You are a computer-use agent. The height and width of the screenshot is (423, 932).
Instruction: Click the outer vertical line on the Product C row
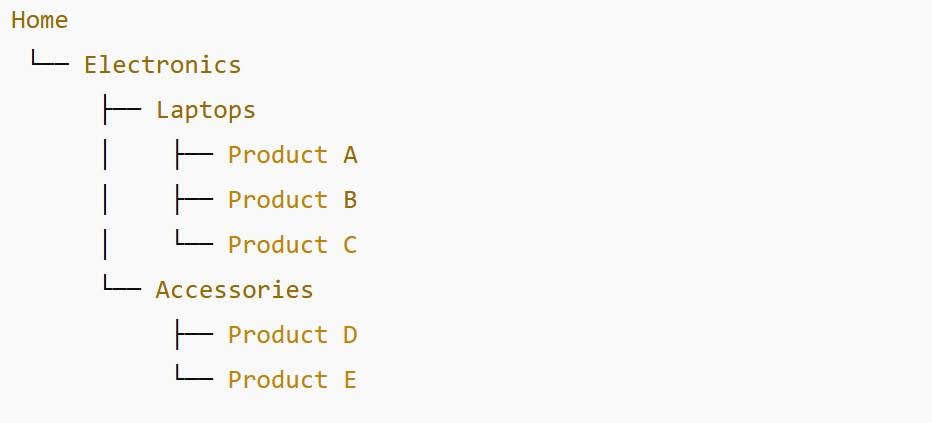(105, 245)
